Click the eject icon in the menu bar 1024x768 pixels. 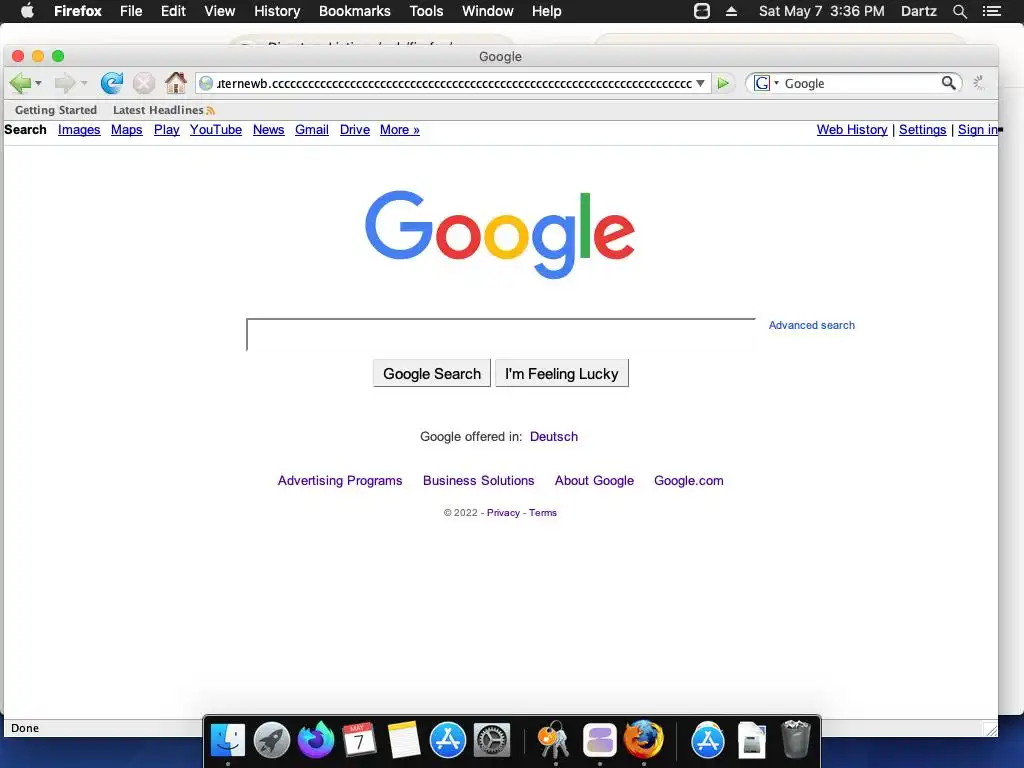point(731,11)
